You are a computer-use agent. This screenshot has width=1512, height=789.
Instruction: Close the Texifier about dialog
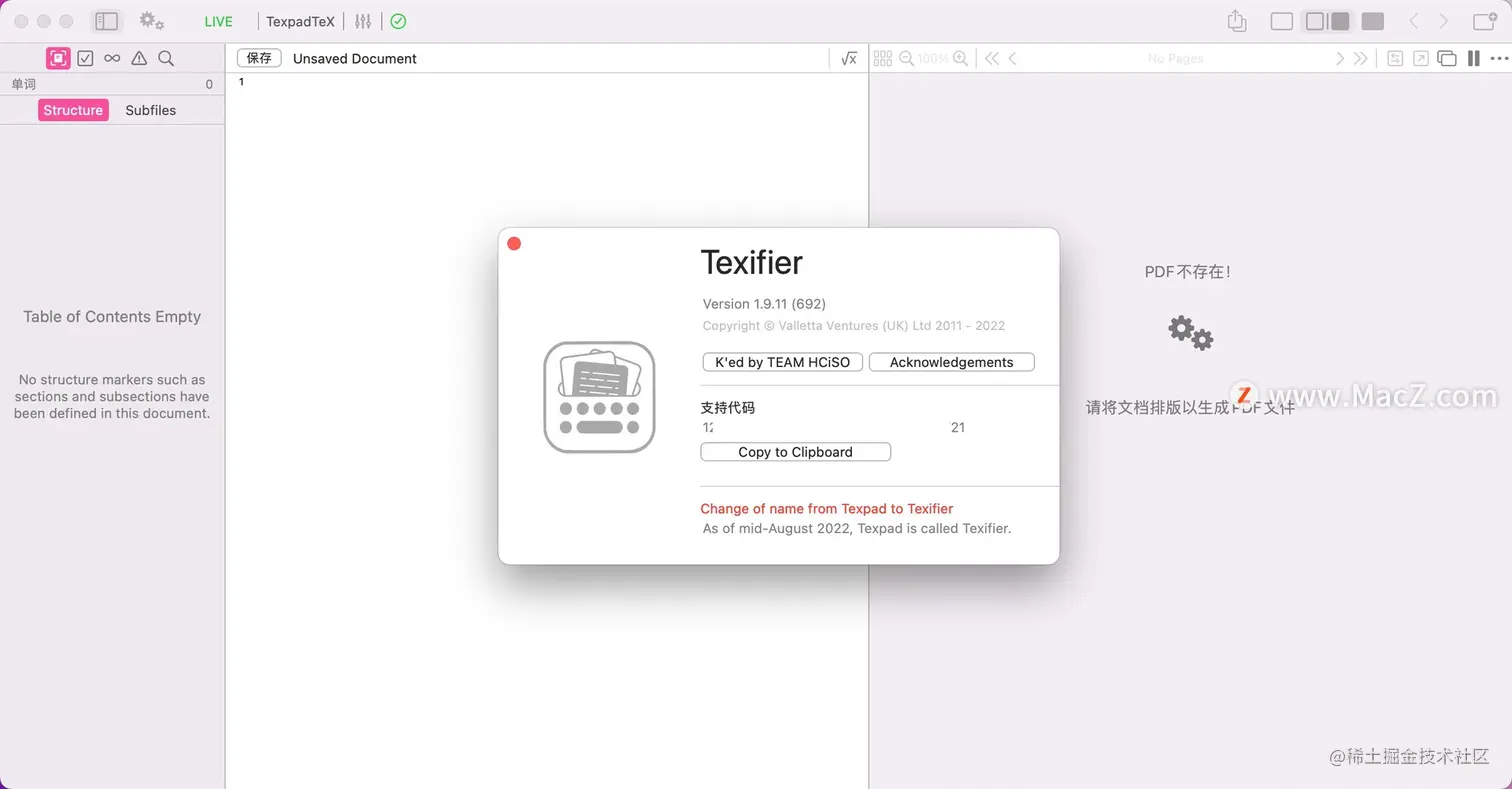(x=514, y=244)
